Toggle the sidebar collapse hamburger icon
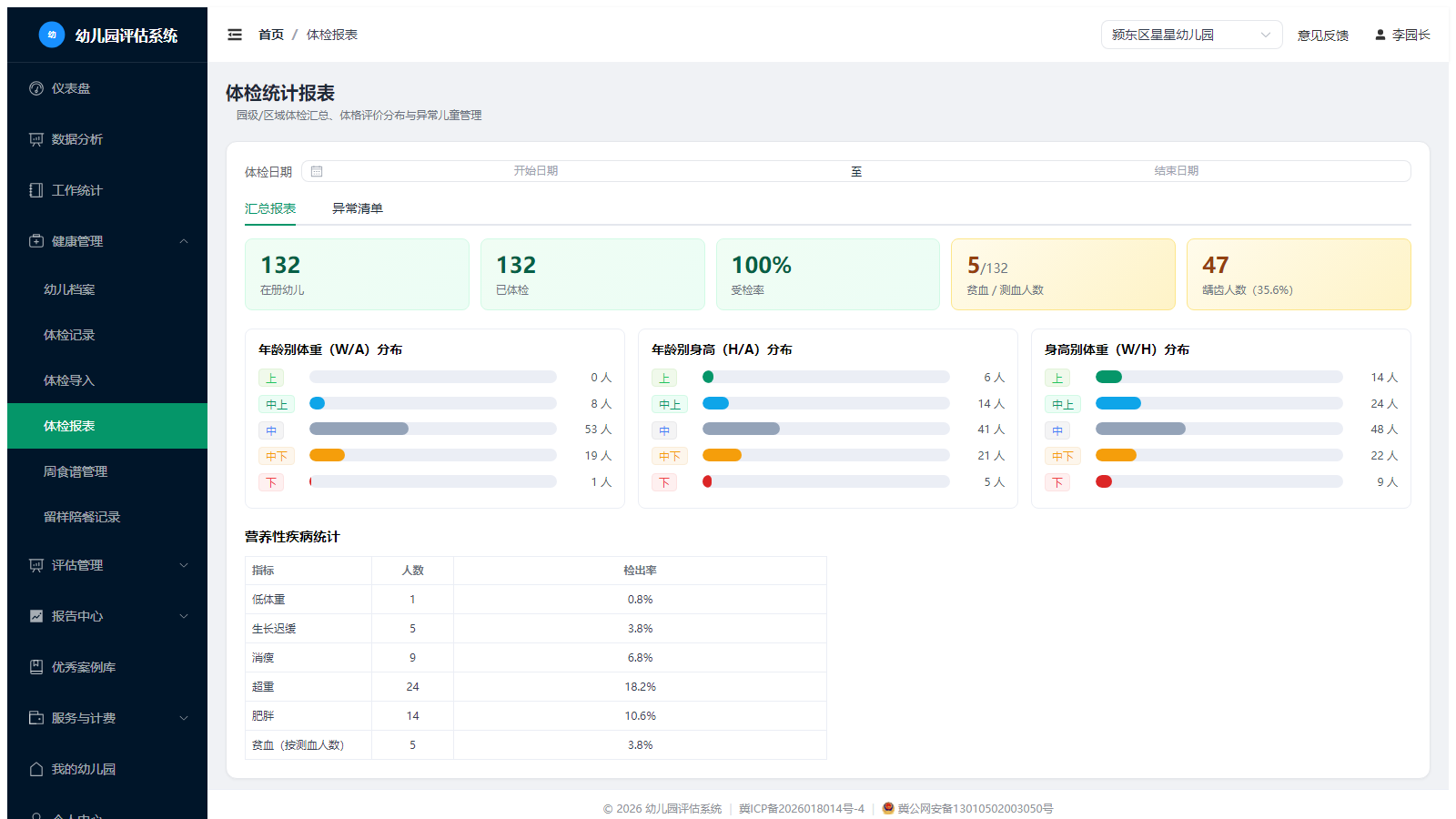The height and width of the screenshot is (819, 1456). point(235,35)
